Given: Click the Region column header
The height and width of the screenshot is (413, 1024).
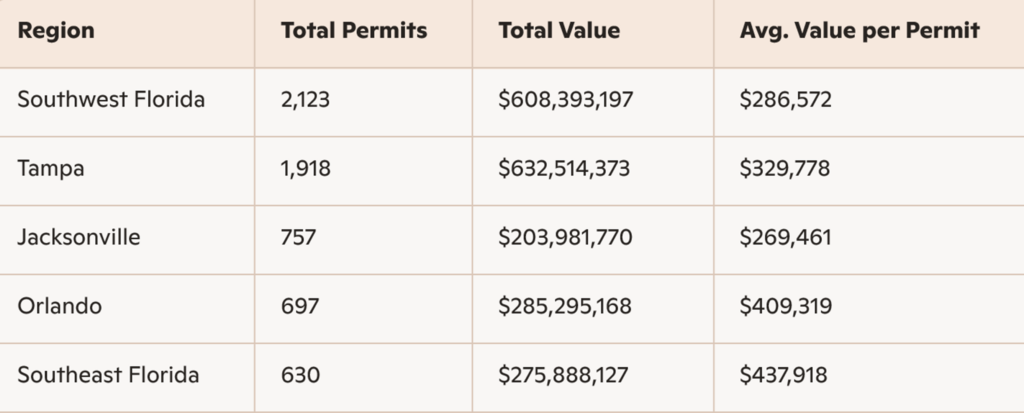Looking at the screenshot, I should (56, 31).
